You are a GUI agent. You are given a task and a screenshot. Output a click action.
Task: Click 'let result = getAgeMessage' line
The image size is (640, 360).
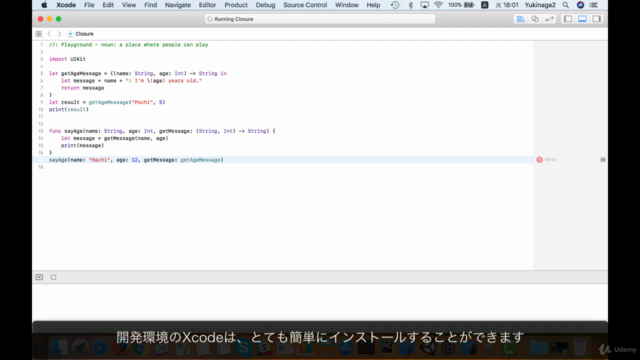pos(107,102)
